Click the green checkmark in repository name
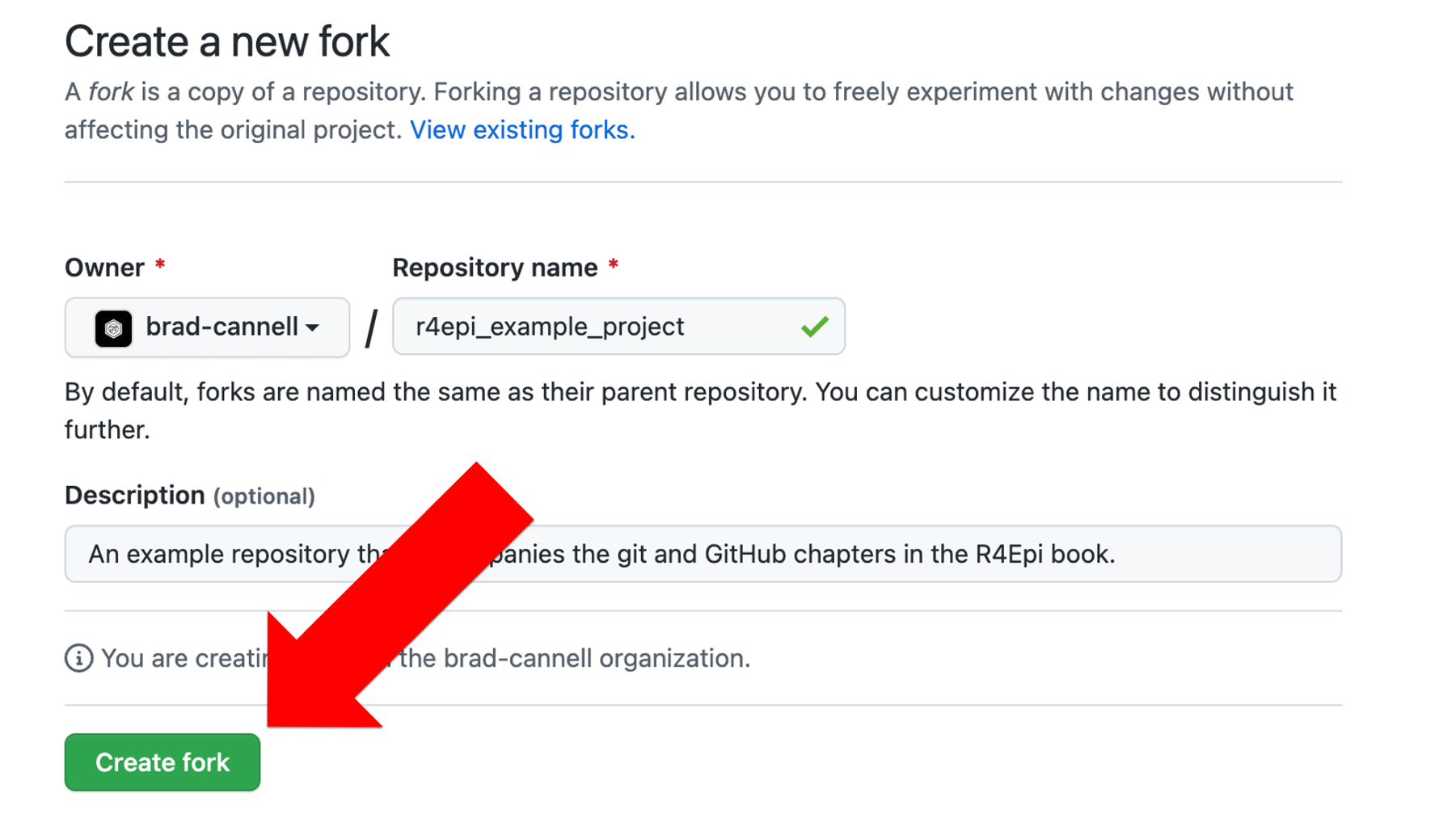Viewport: 1456px width, 819px height. coord(815,327)
